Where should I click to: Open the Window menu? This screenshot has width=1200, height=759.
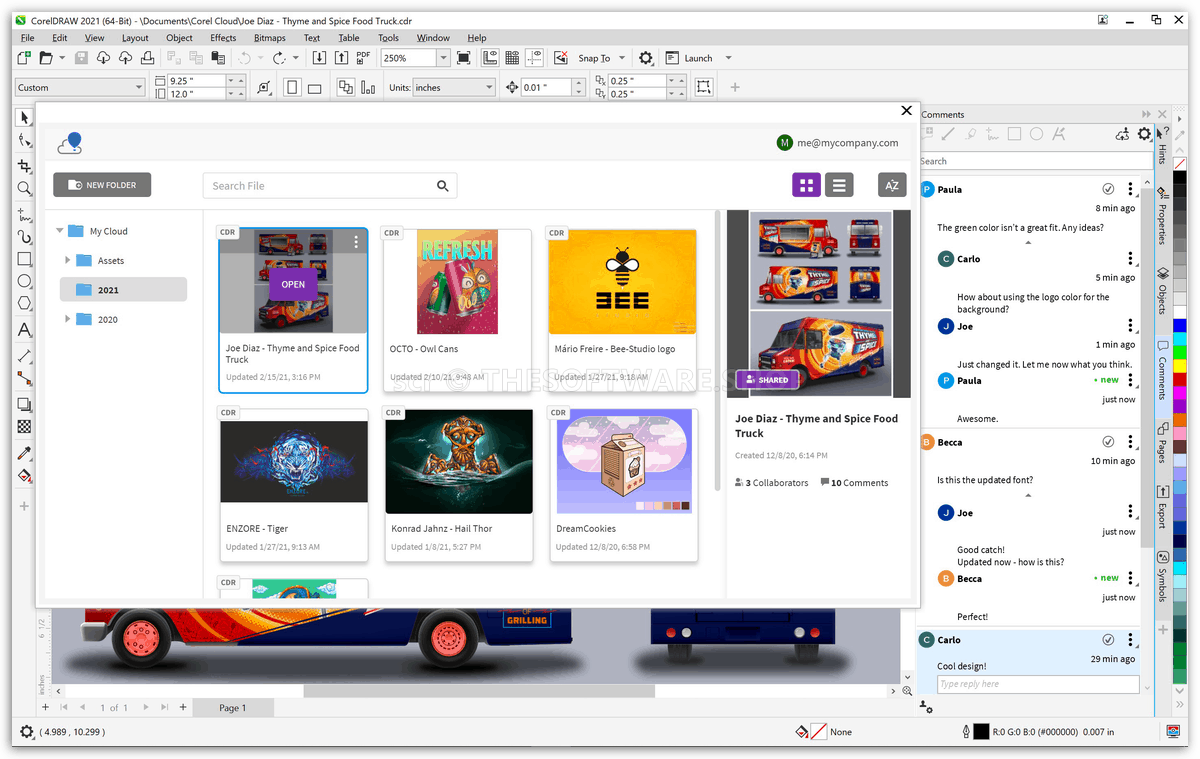[433, 38]
